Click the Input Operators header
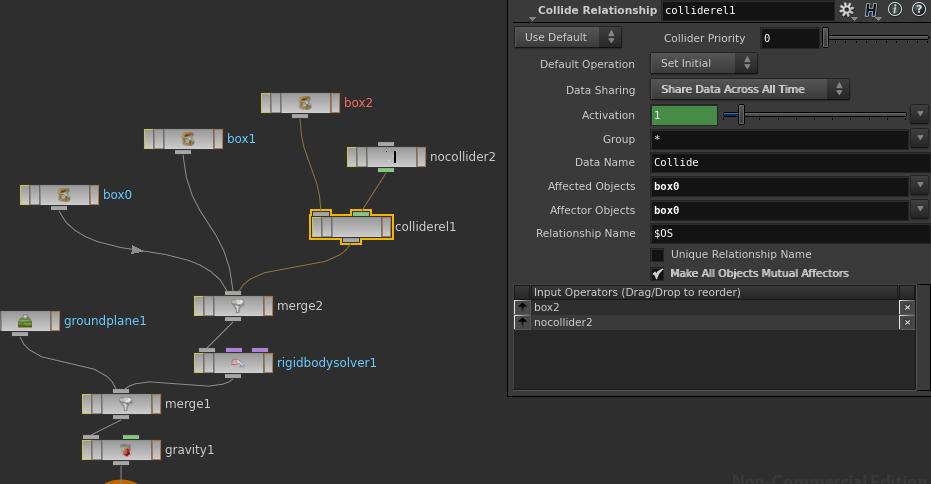This screenshot has height=484, width=931. coord(714,292)
